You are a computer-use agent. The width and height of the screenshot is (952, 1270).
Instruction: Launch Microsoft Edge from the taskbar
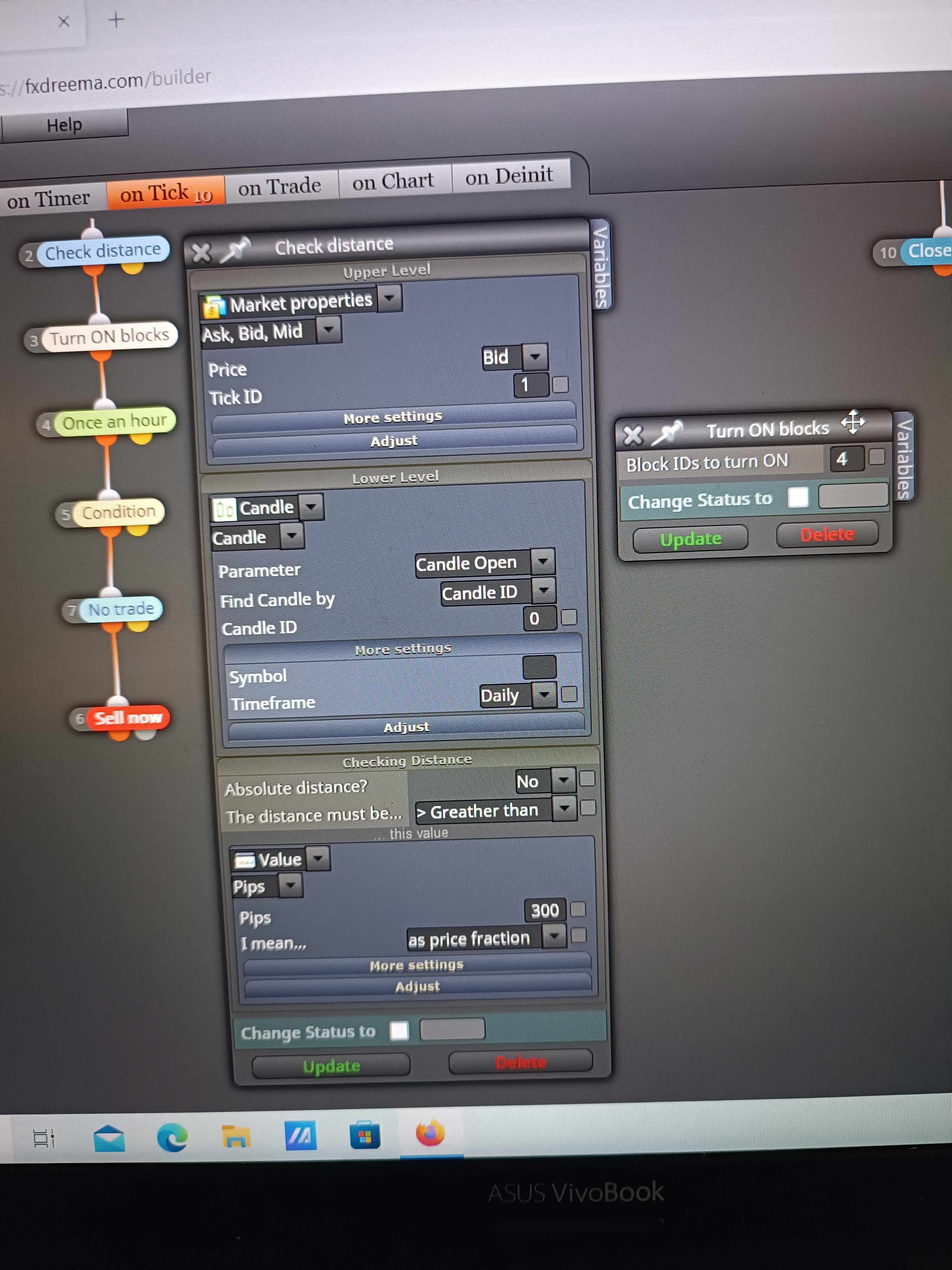172,1137
